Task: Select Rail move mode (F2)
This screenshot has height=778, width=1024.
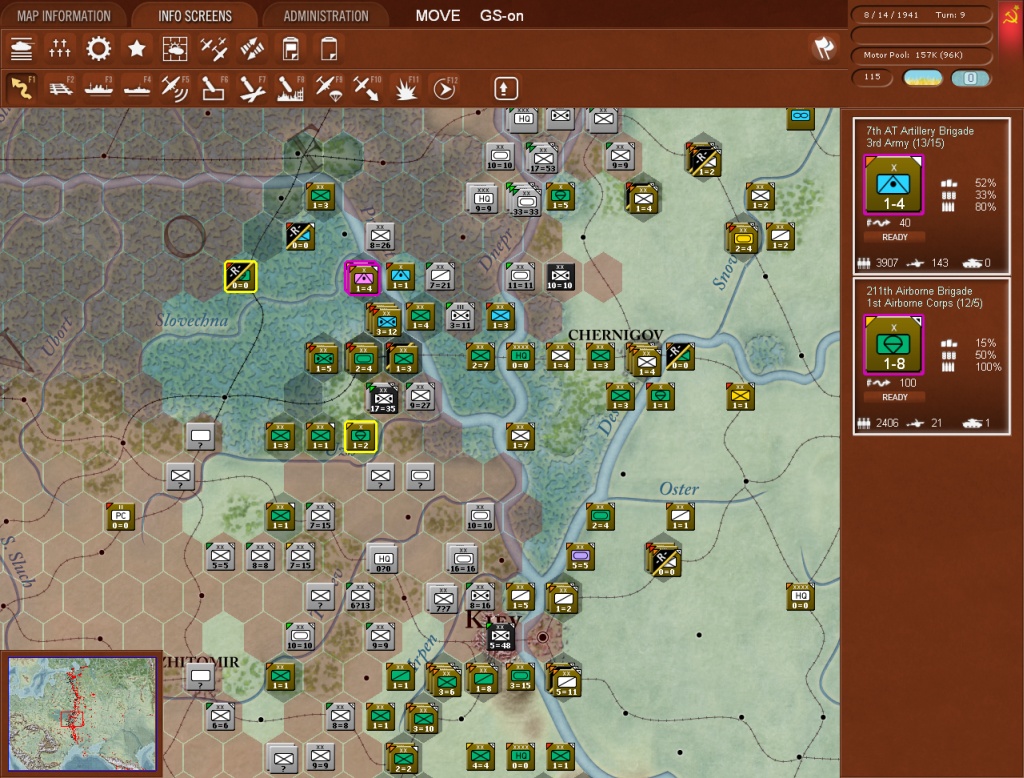Action: click(x=61, y=88)
